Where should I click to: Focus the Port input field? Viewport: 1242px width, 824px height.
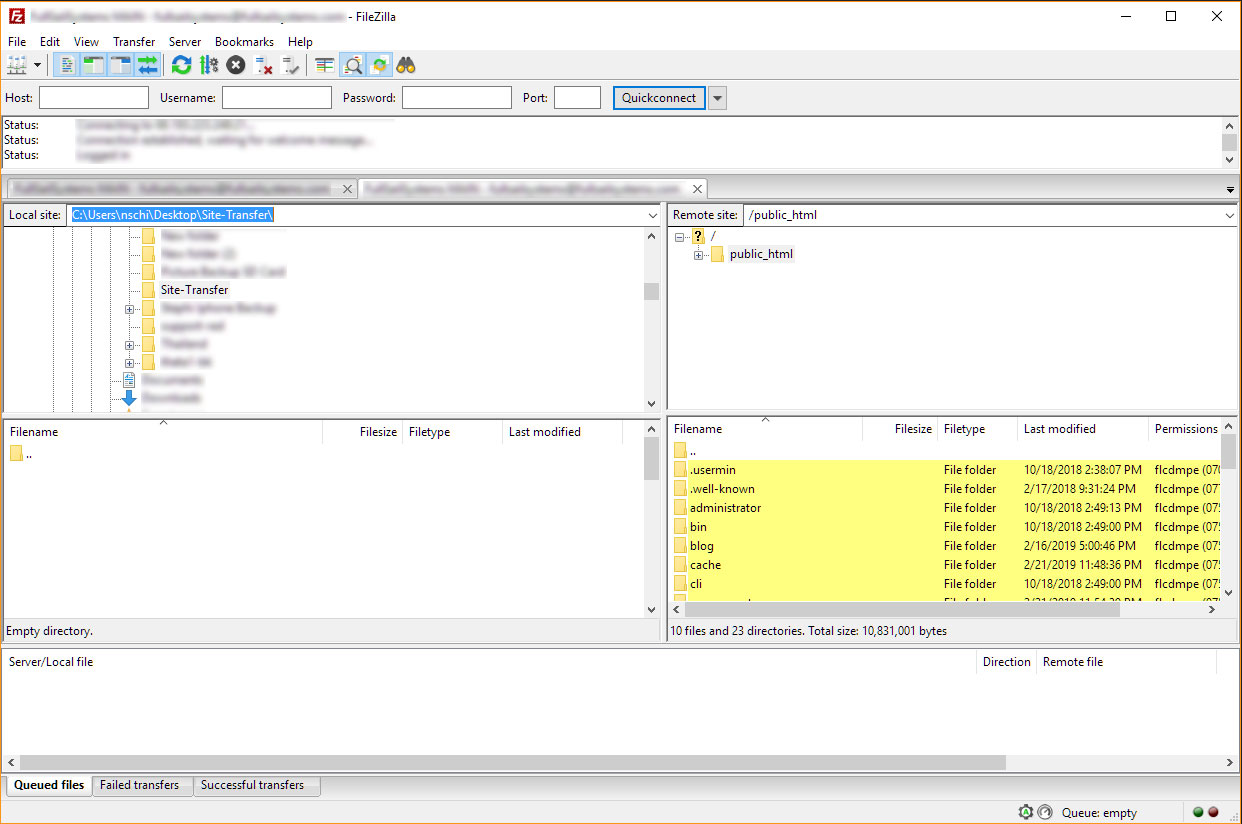[x=577, y=98]
